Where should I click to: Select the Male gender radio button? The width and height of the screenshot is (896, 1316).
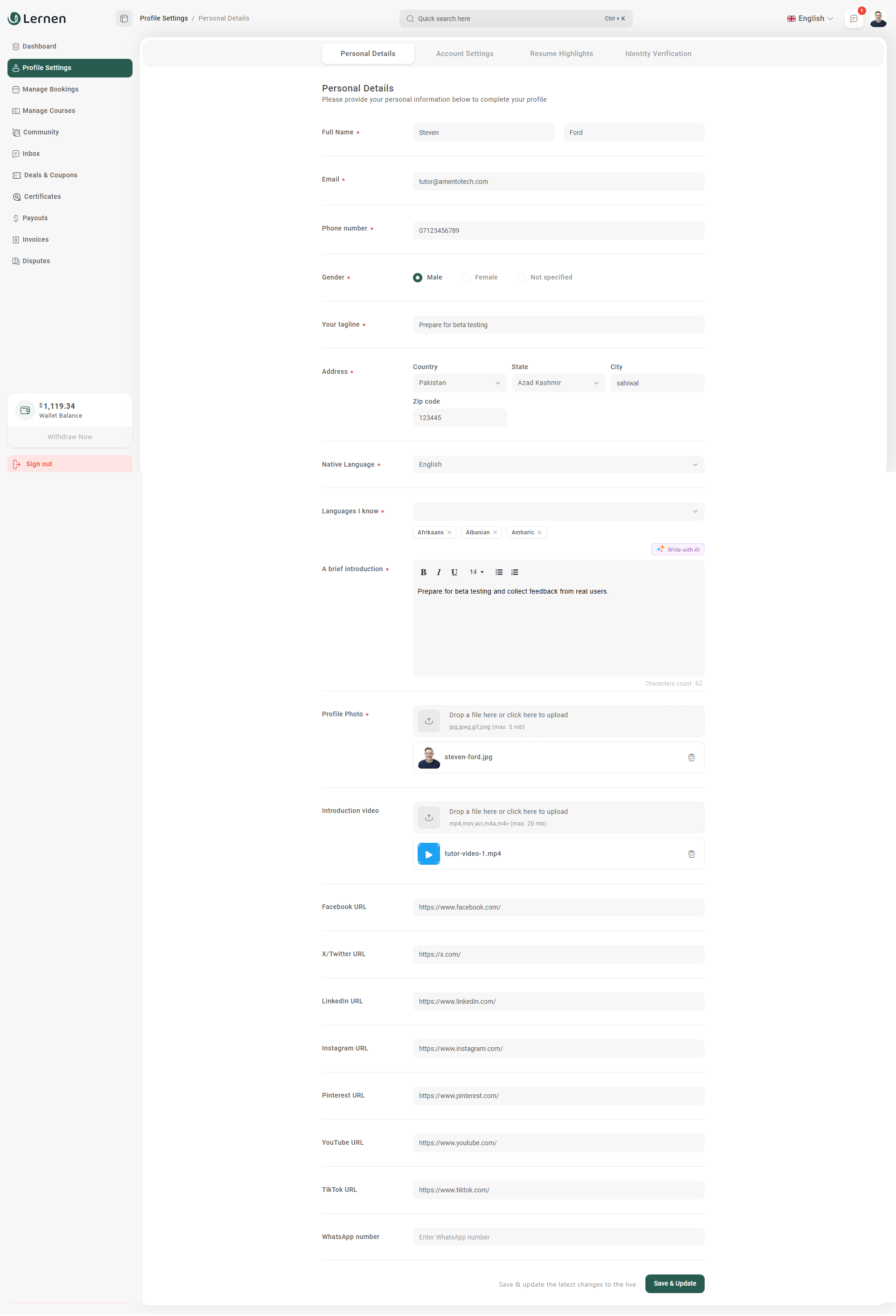pos(417,278)
